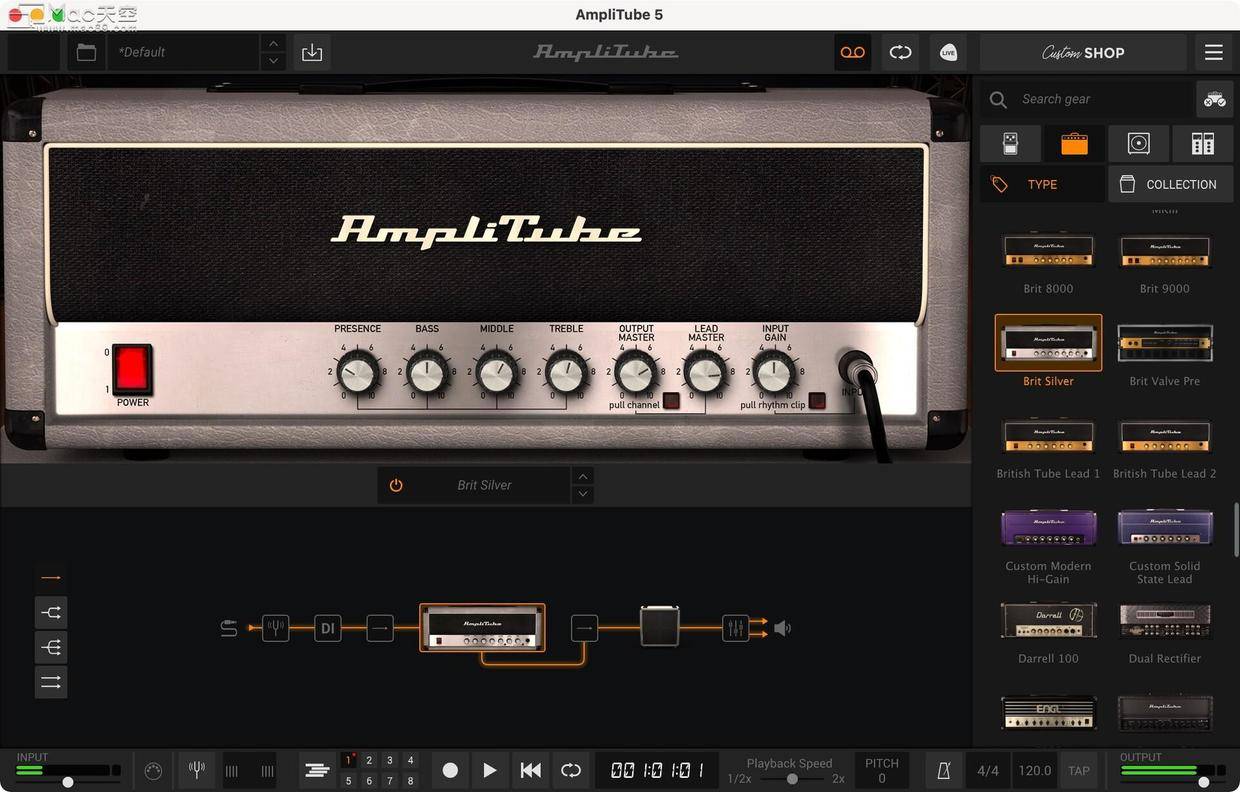
Task: Select the parallel signal routing layout
Action: pos(51,682)
